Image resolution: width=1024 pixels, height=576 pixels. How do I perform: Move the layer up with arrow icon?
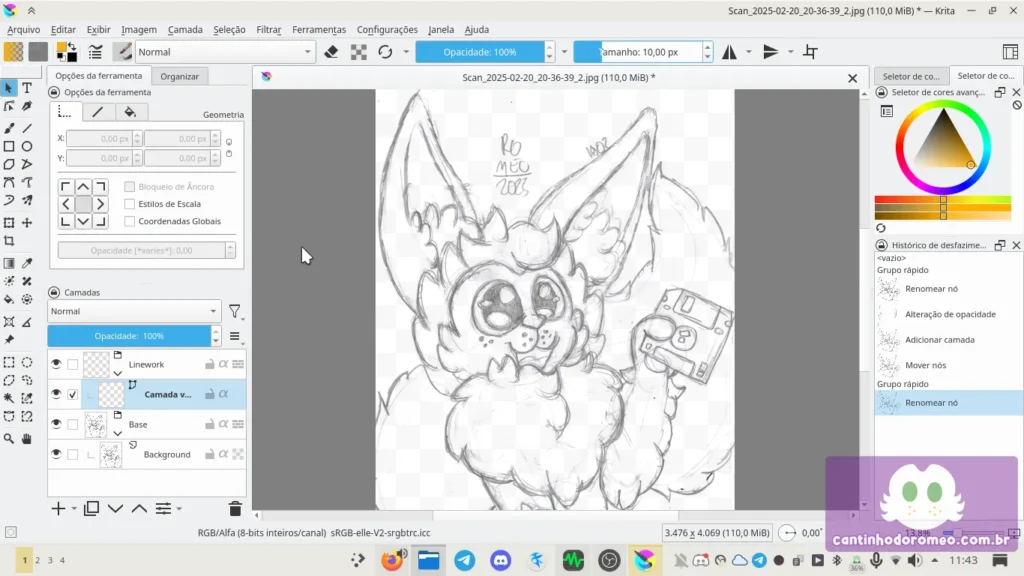[x=139, y=508]
